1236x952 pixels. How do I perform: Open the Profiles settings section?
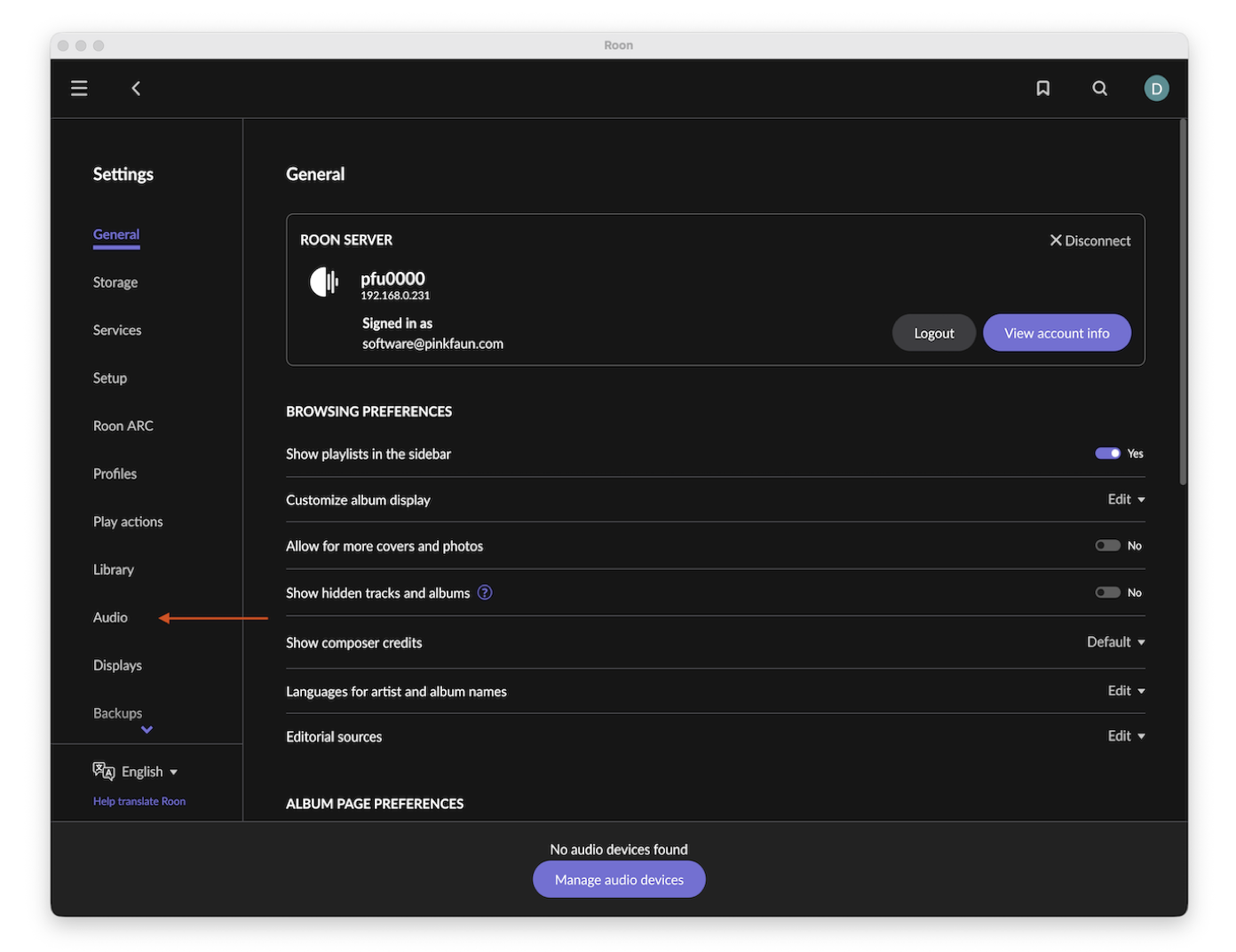click(115, 474)
